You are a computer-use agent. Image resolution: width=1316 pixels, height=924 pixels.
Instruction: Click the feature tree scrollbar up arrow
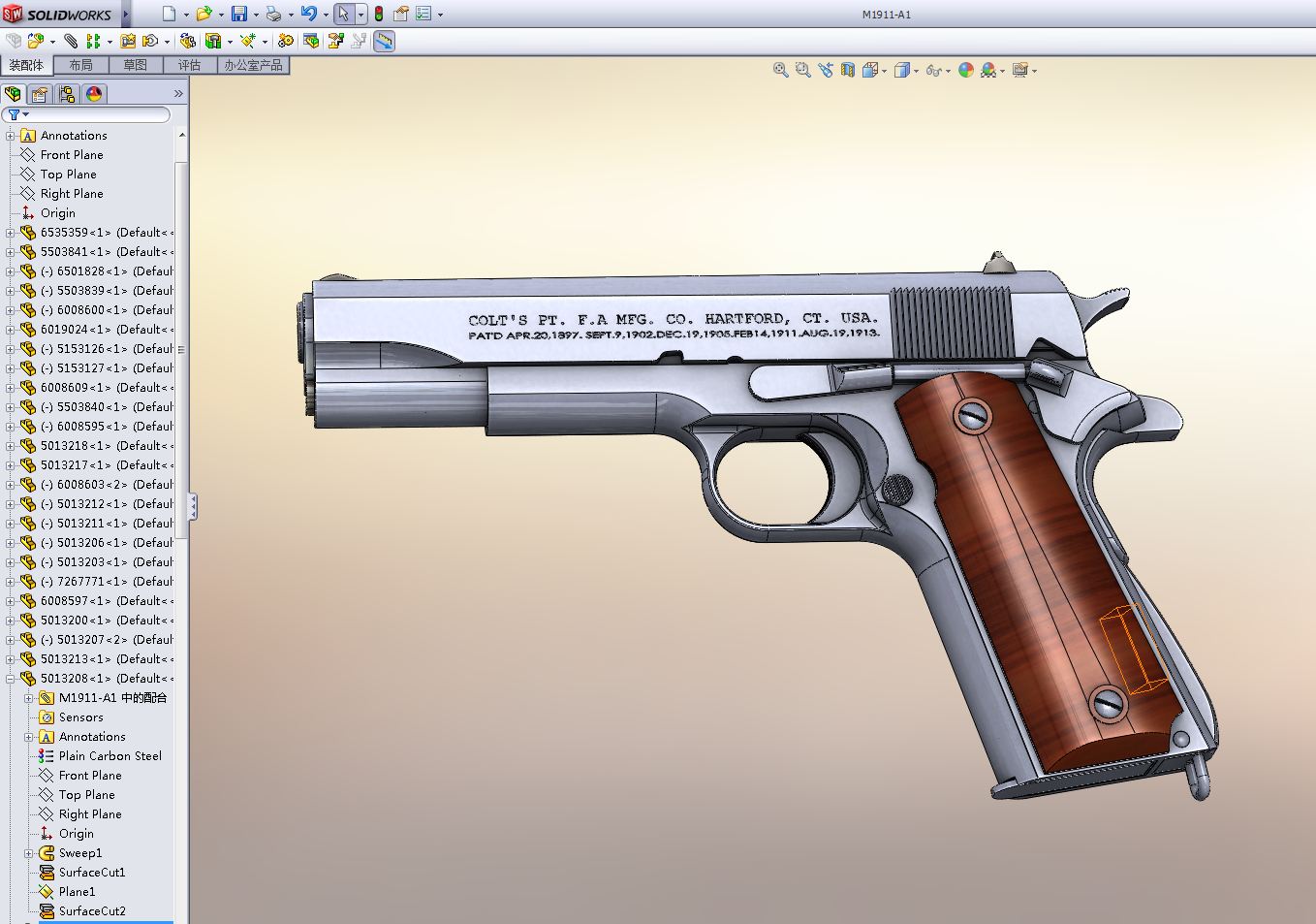(181, 135)
